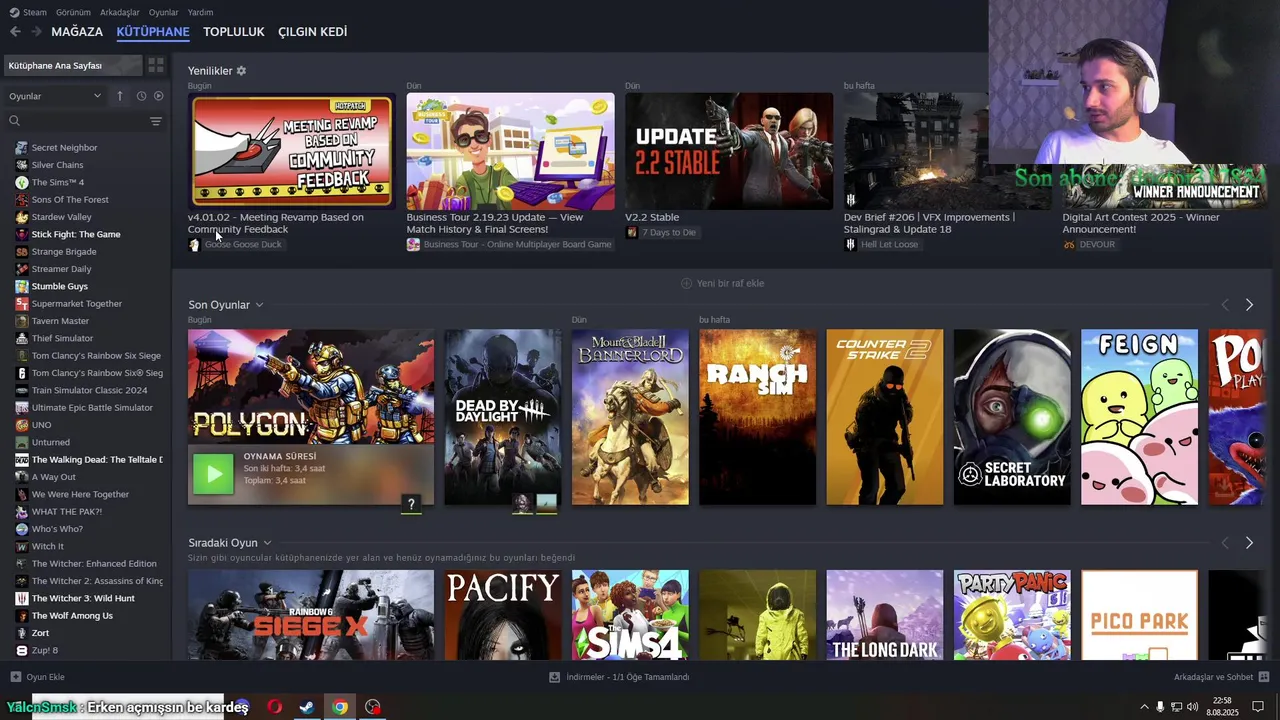This screenshot has width=1280, height=720.
Task: Click Steam icon in Windows taskbar
Action: coord(307,707)
